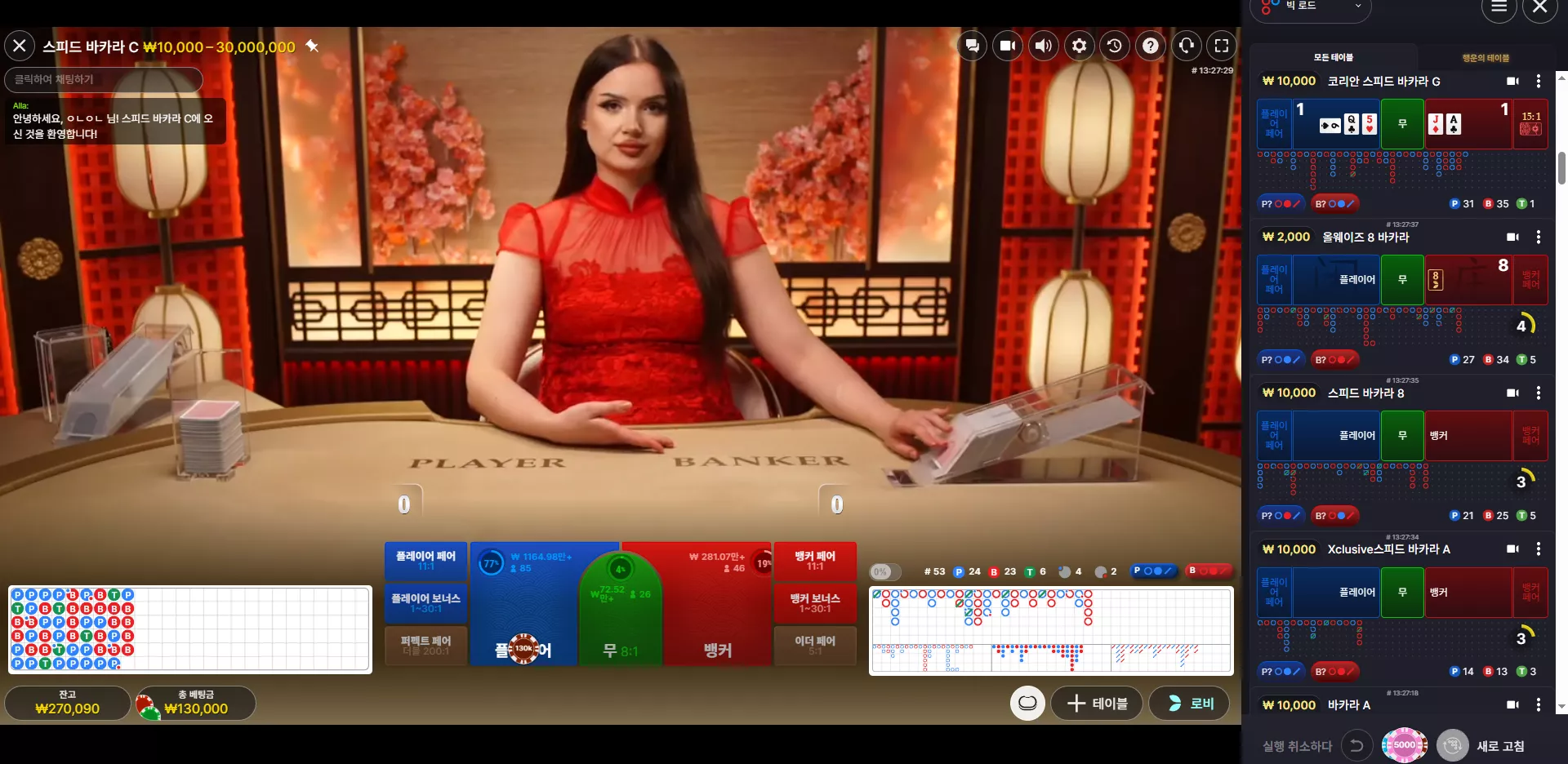Viewport: 1568px width, 764px height.
Task: Open video for 올웨이즈 8 바카라
Action: (x=1512, y=237)
